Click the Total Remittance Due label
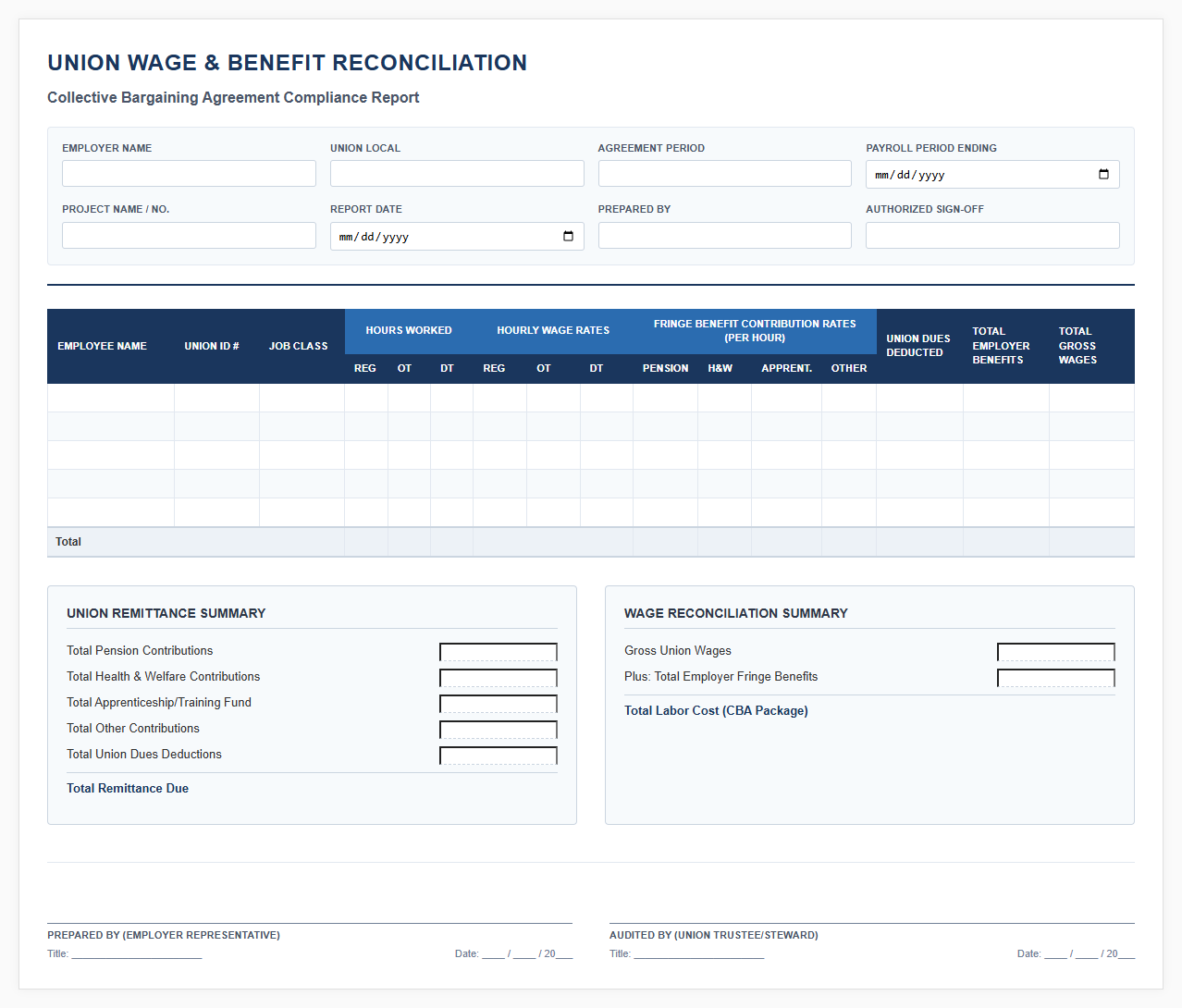The height and width of the screenshot is (1008, 1182). pyautogui.click(x=128, y=789)
